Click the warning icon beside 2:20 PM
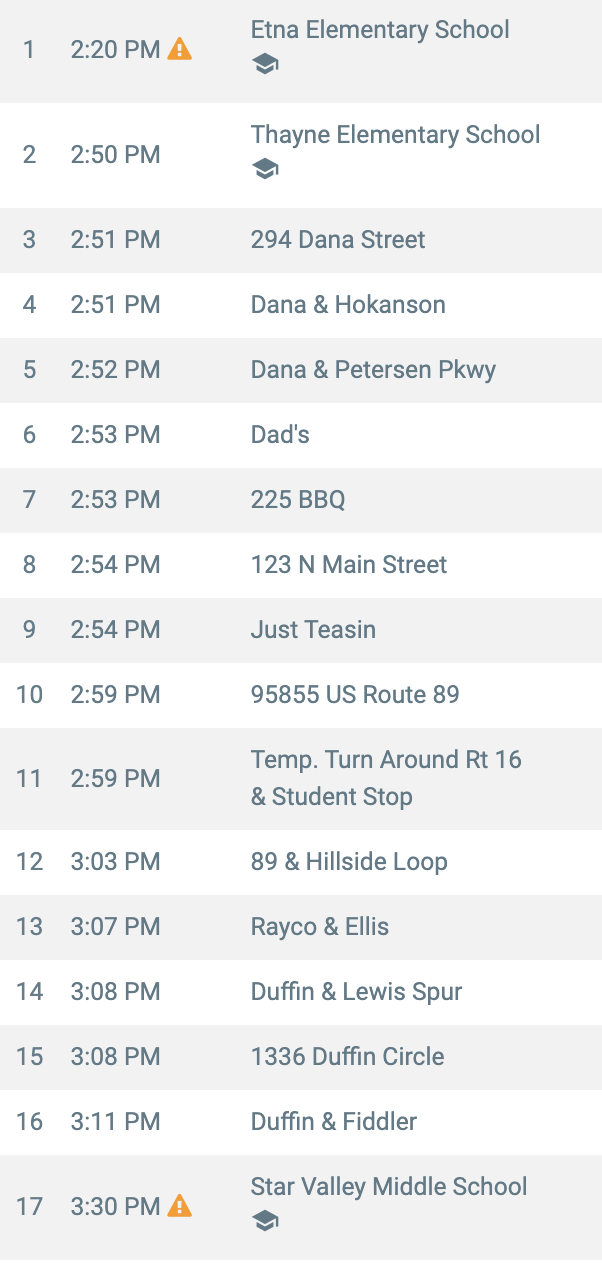Image resolution: width=602 pixels, height=1270 pixels. coord(180,48)
